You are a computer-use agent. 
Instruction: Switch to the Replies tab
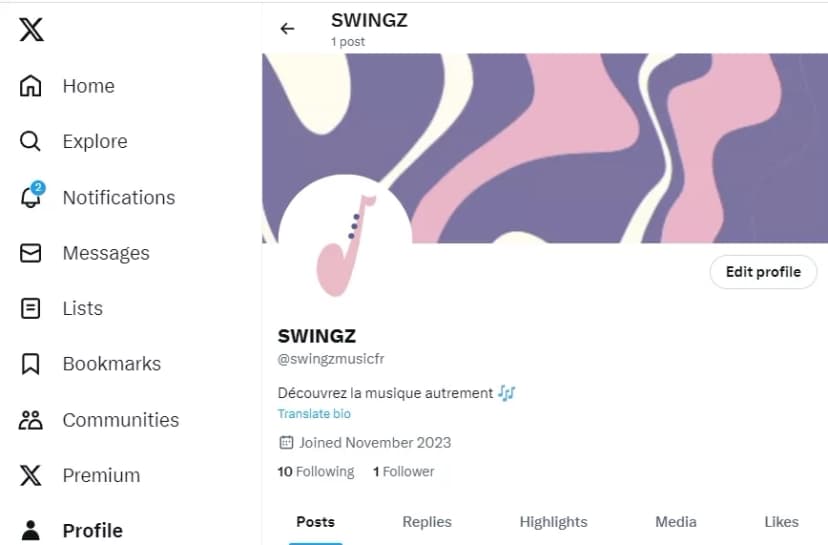(x=427, y=522)
